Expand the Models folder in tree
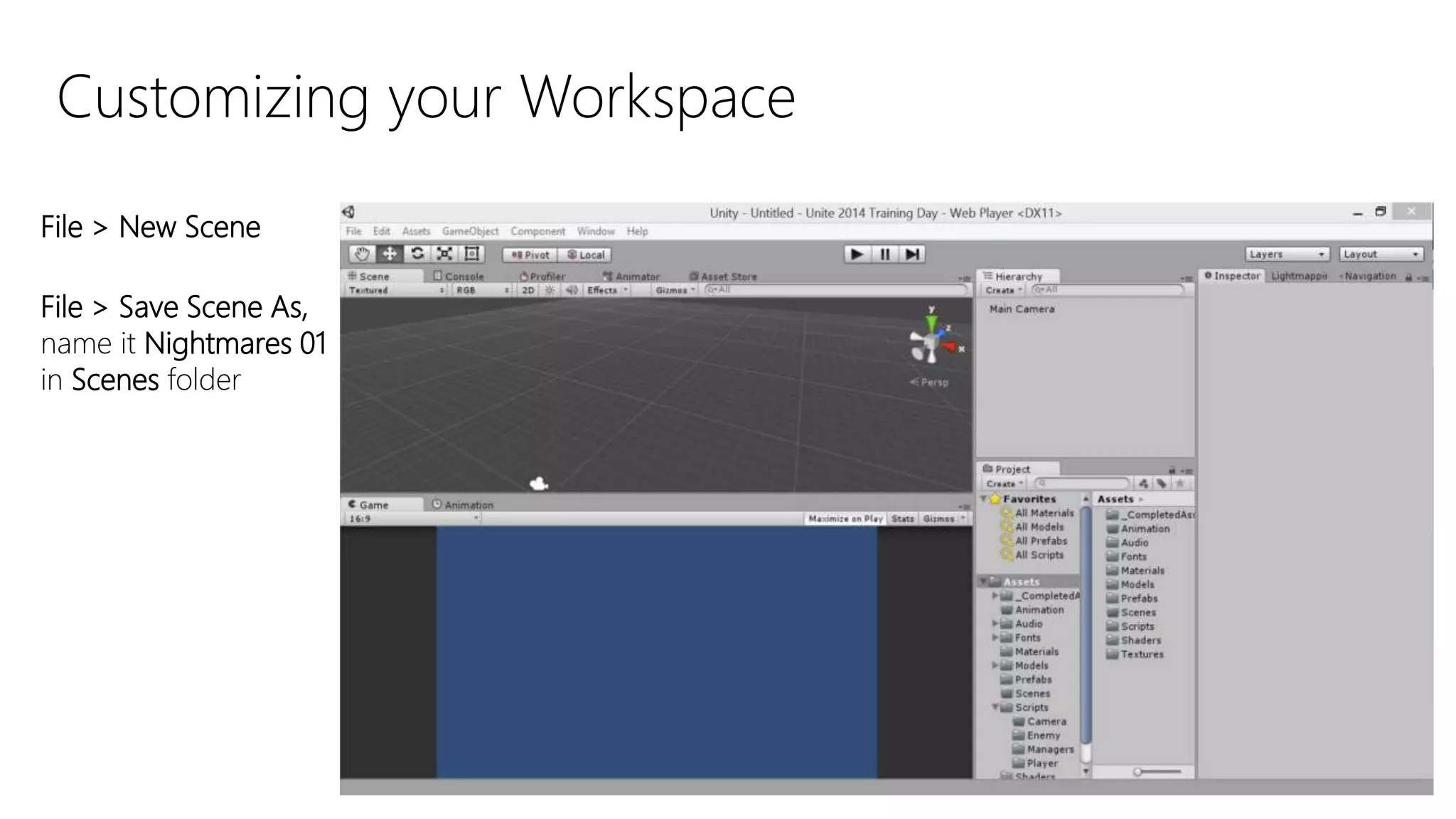 (x=996, y=665)
